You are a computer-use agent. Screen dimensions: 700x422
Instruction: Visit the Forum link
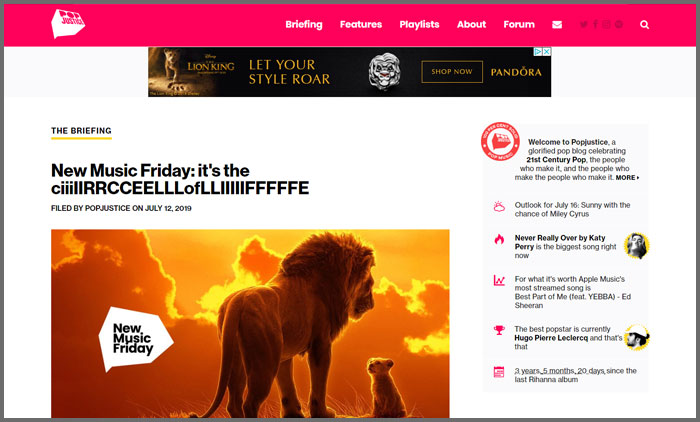[519, 25]
